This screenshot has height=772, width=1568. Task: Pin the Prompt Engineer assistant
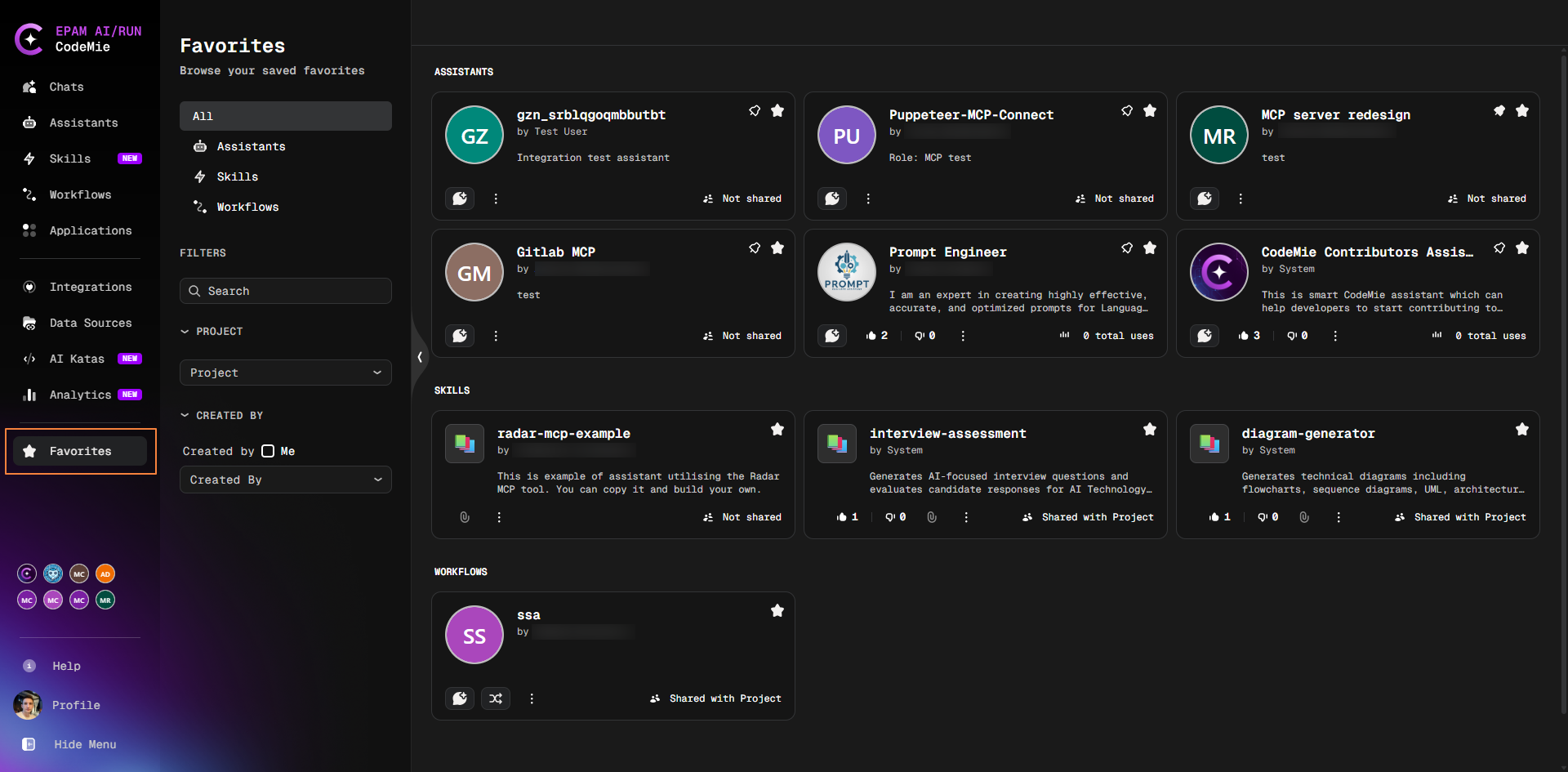tap(1127, 248)
